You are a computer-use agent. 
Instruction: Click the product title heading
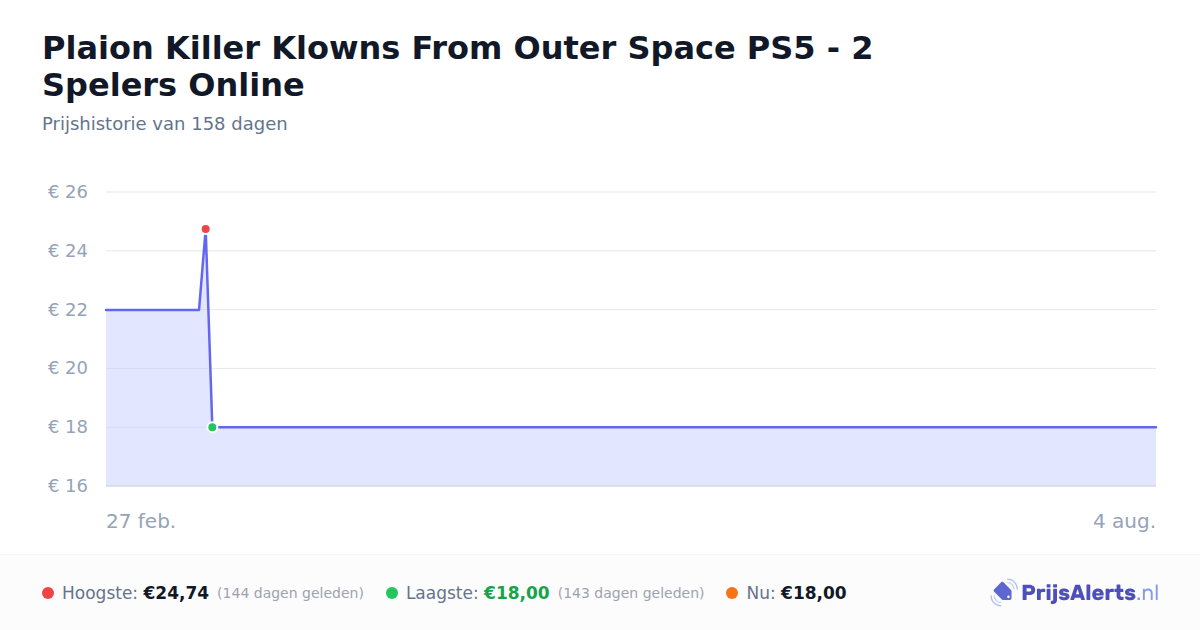(457, 66)
